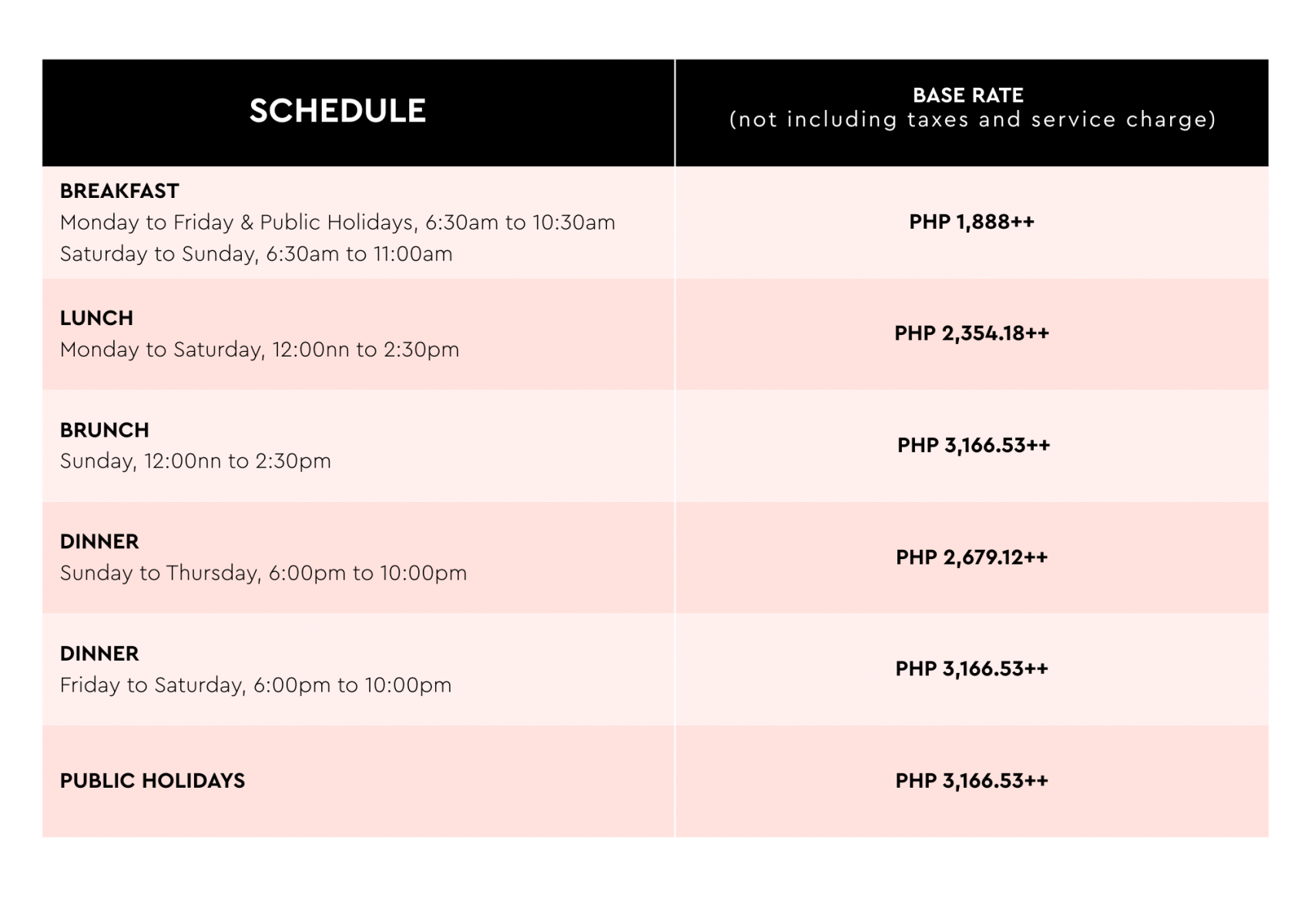The image size is (1311, 924).
Task: Click the BRUNCH heading
Action: tap(105, 430)
